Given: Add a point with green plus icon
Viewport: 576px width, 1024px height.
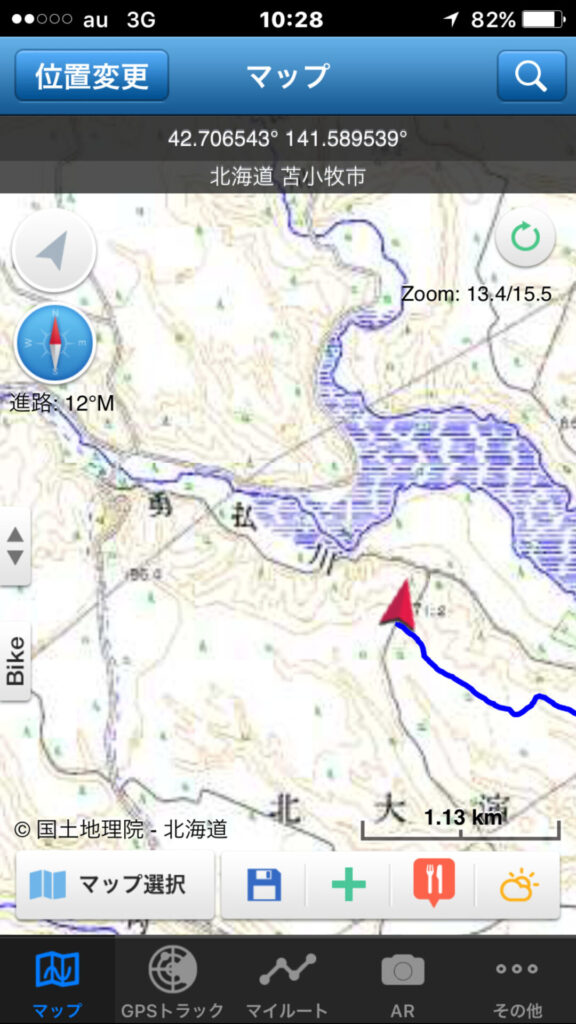Looking at the screenshot, I should [348, 886].
